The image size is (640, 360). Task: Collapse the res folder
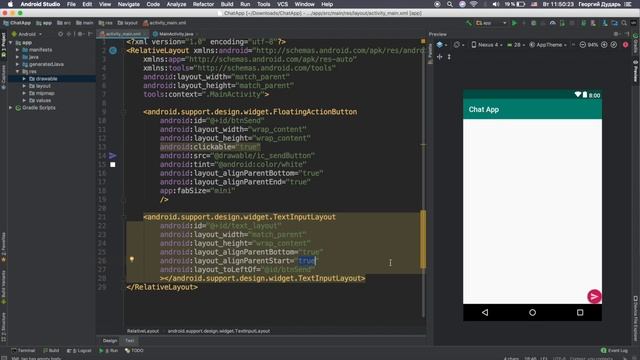click(18, 71)
